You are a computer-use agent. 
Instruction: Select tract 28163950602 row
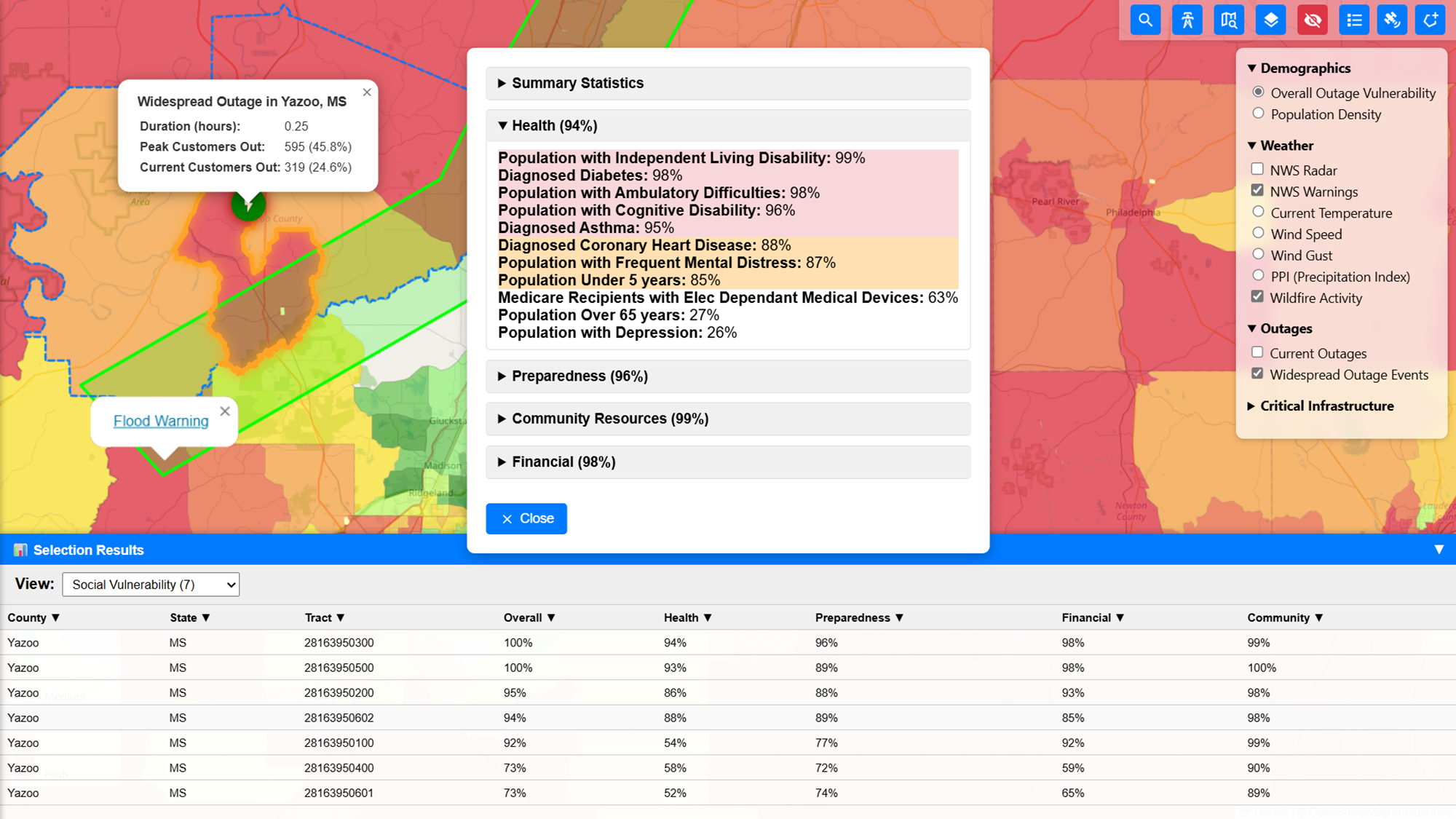click(728, 718)
